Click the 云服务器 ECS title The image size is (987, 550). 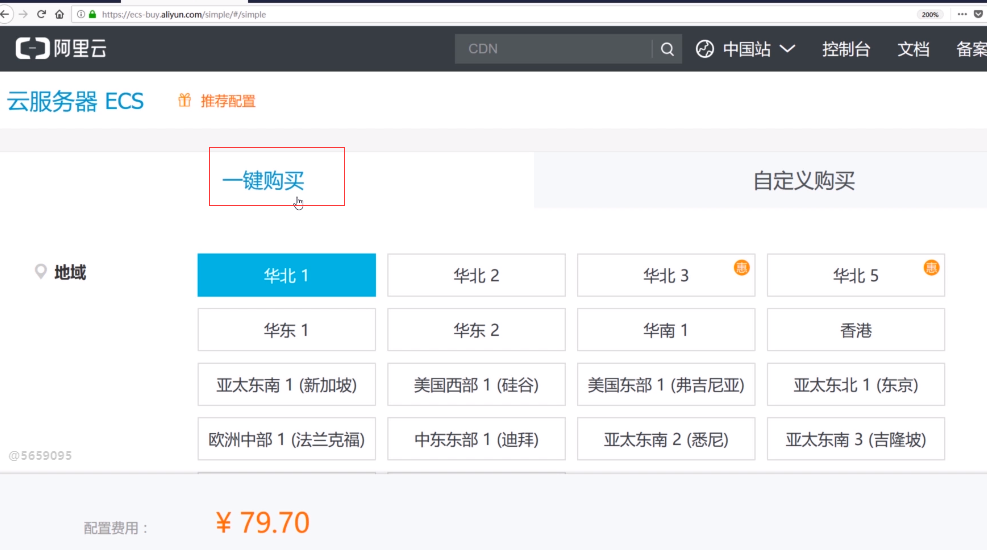pyautogui.click(x=76, y=101)
